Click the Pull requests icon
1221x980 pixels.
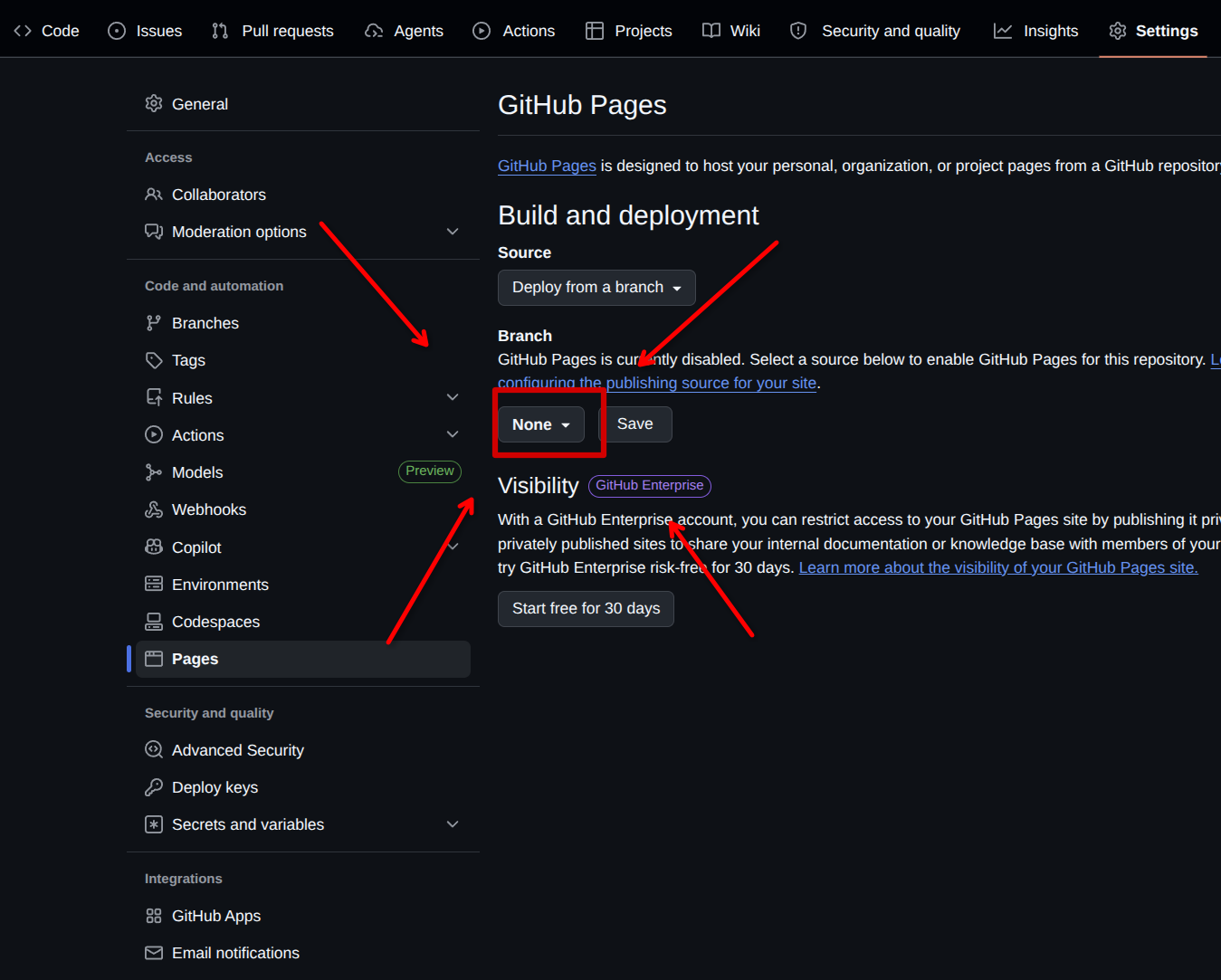[x=220, y=31]
